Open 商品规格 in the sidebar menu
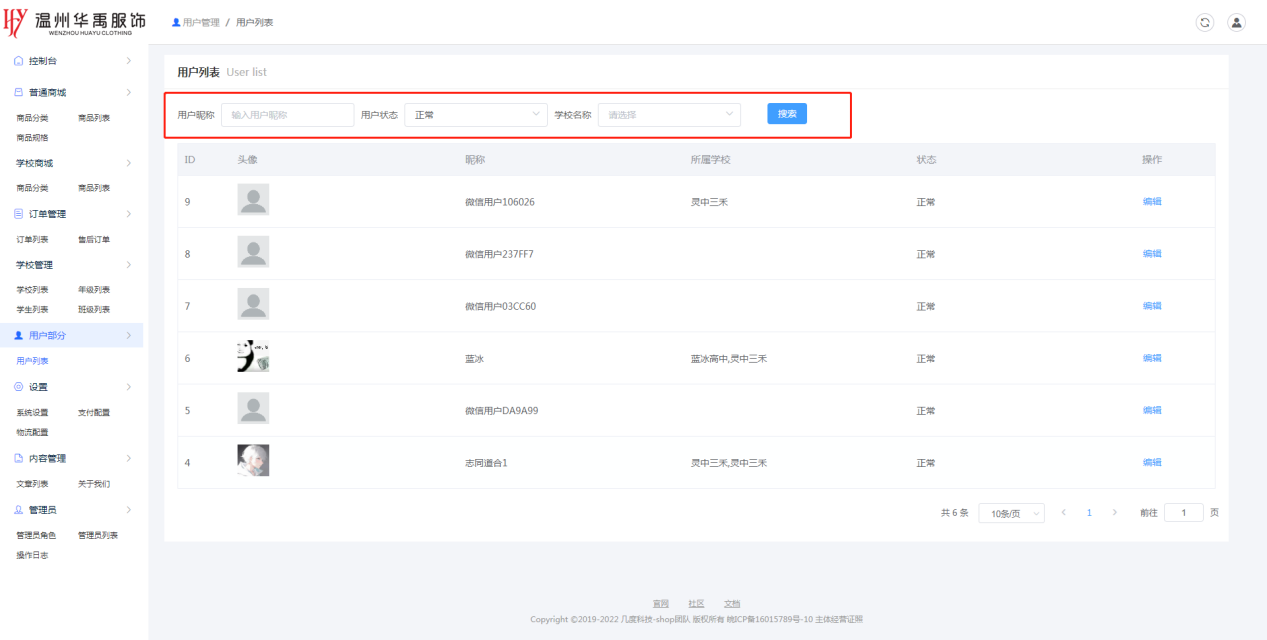1267x640 pixels. [x=32, y=138]
